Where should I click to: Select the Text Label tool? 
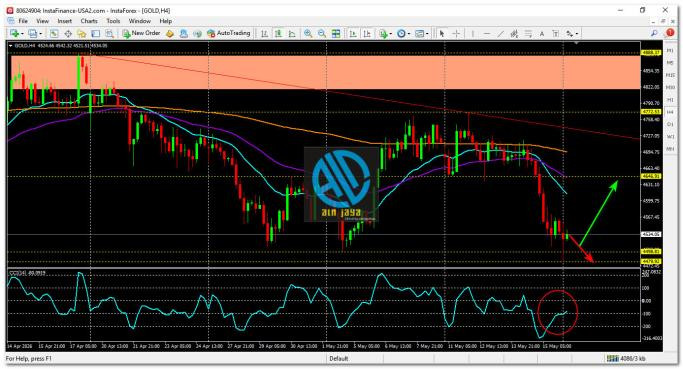[556, 34]
